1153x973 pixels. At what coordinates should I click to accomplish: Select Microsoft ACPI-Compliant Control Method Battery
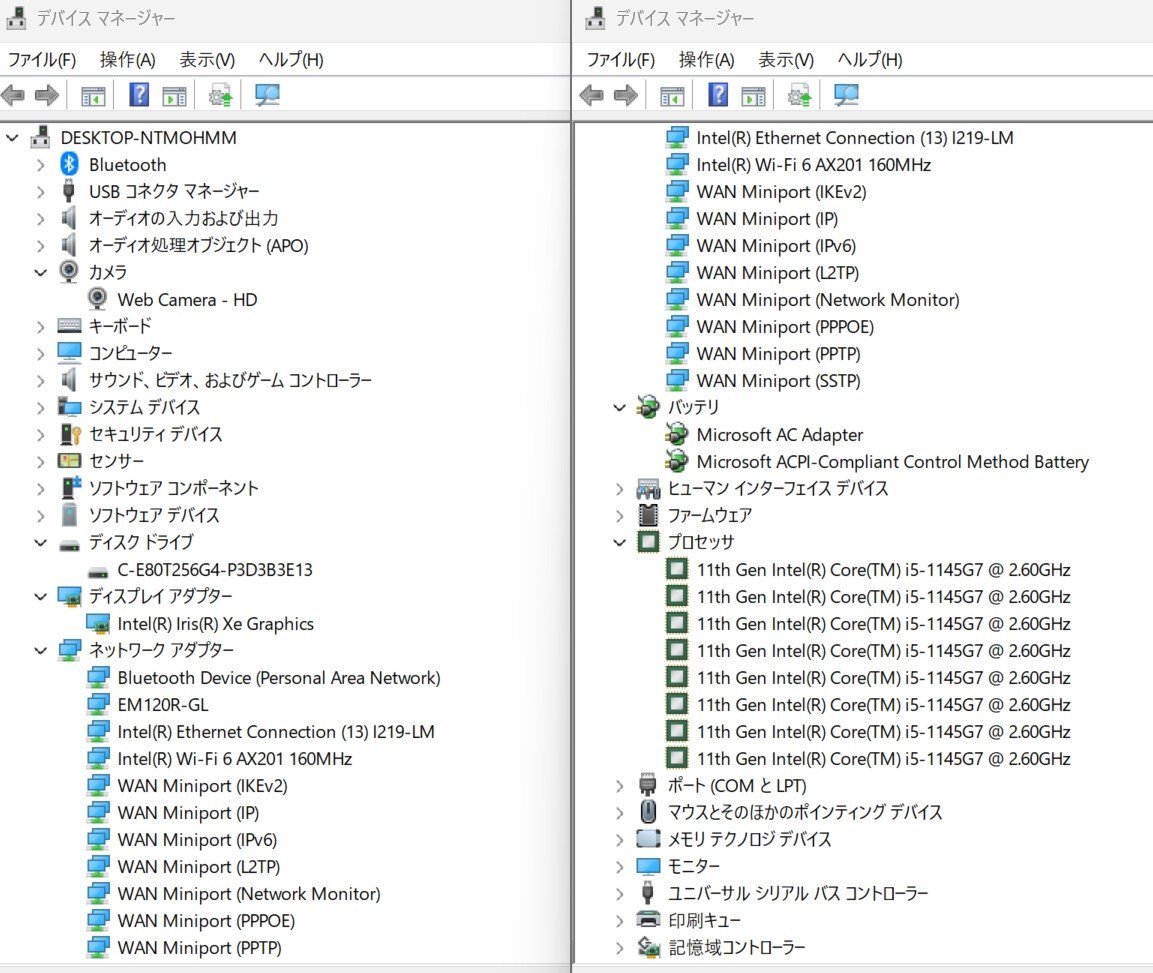click(x=892, y=461)
